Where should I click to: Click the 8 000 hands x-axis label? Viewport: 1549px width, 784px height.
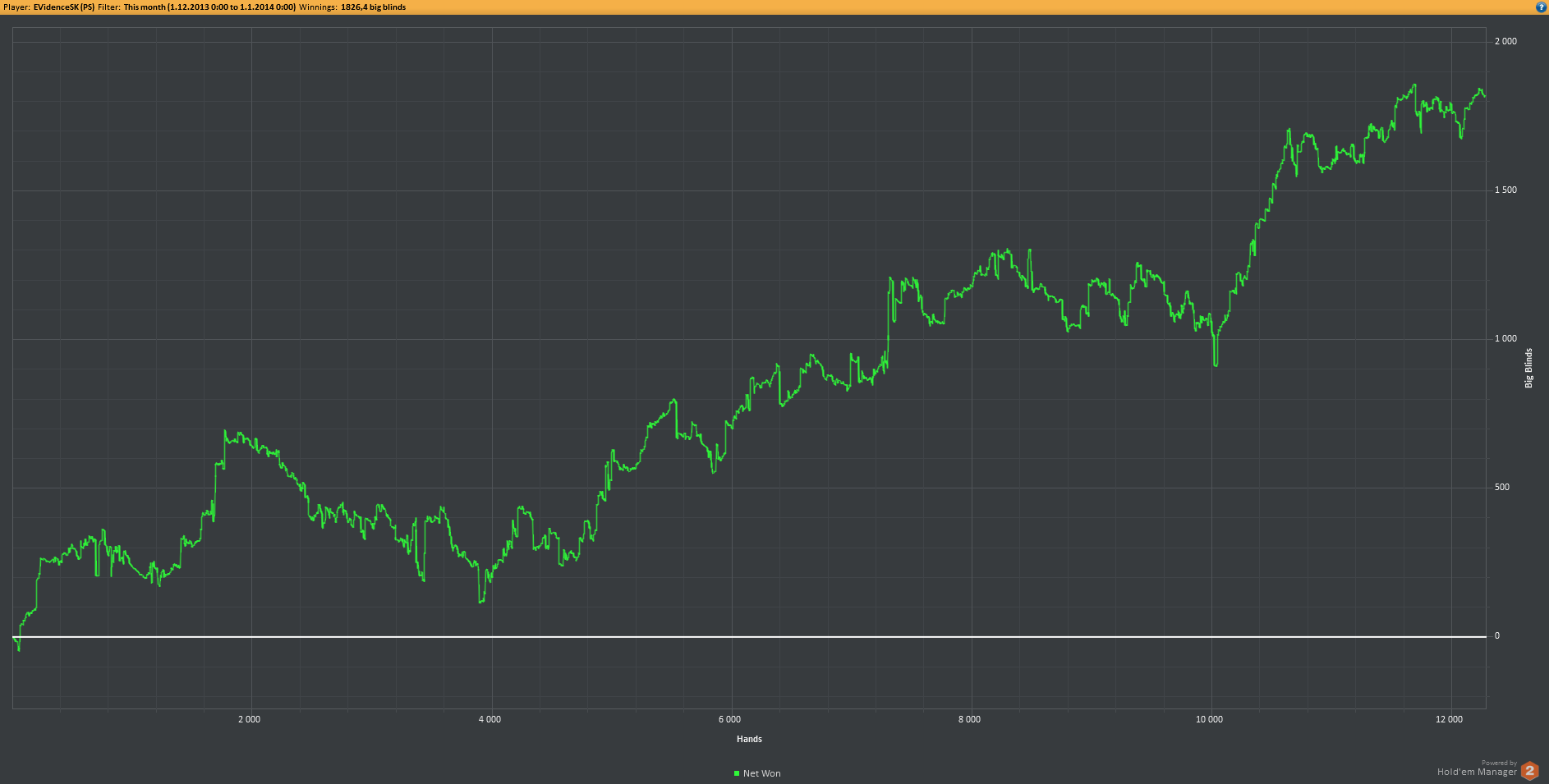(969, 719)
